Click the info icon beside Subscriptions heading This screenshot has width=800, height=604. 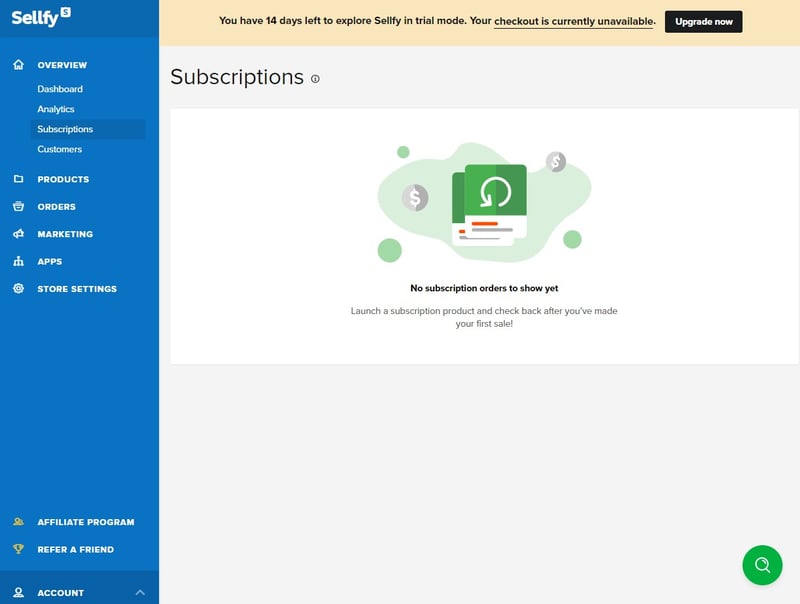coord(315,79)
